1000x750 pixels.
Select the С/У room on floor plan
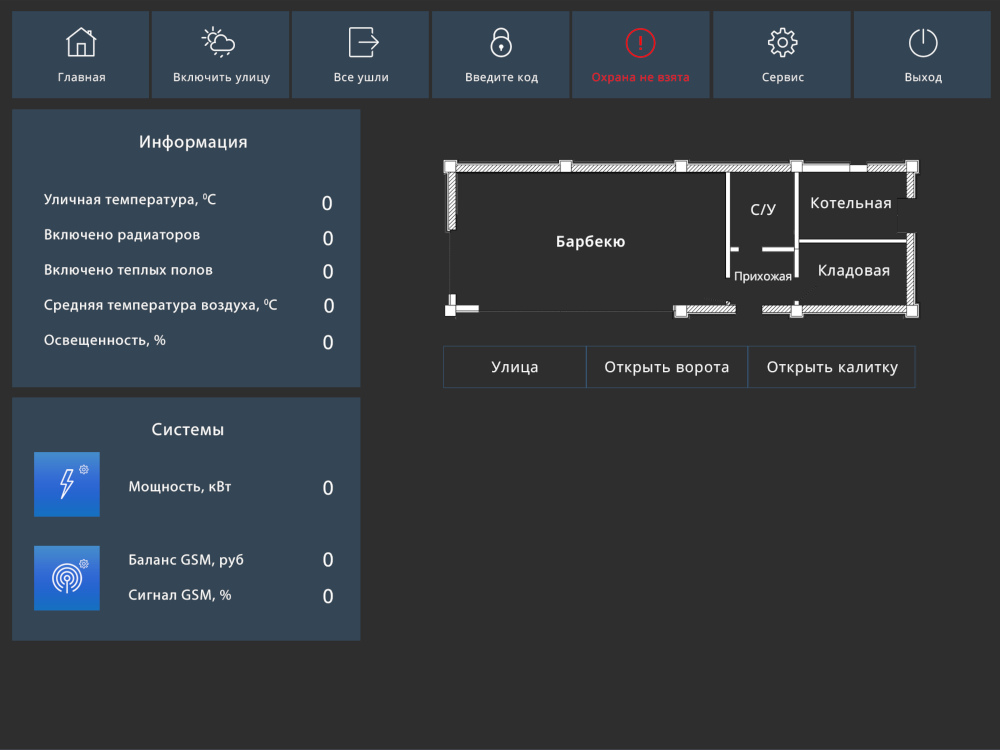point(763,209)
